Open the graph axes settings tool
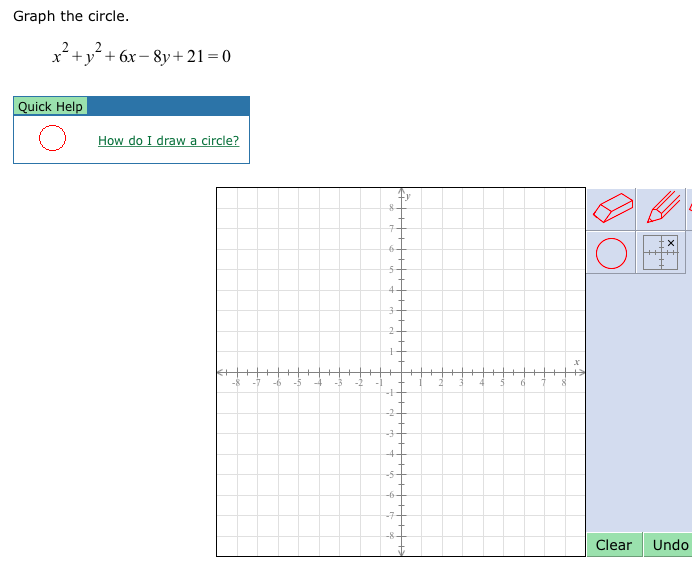 pos(661,253)
